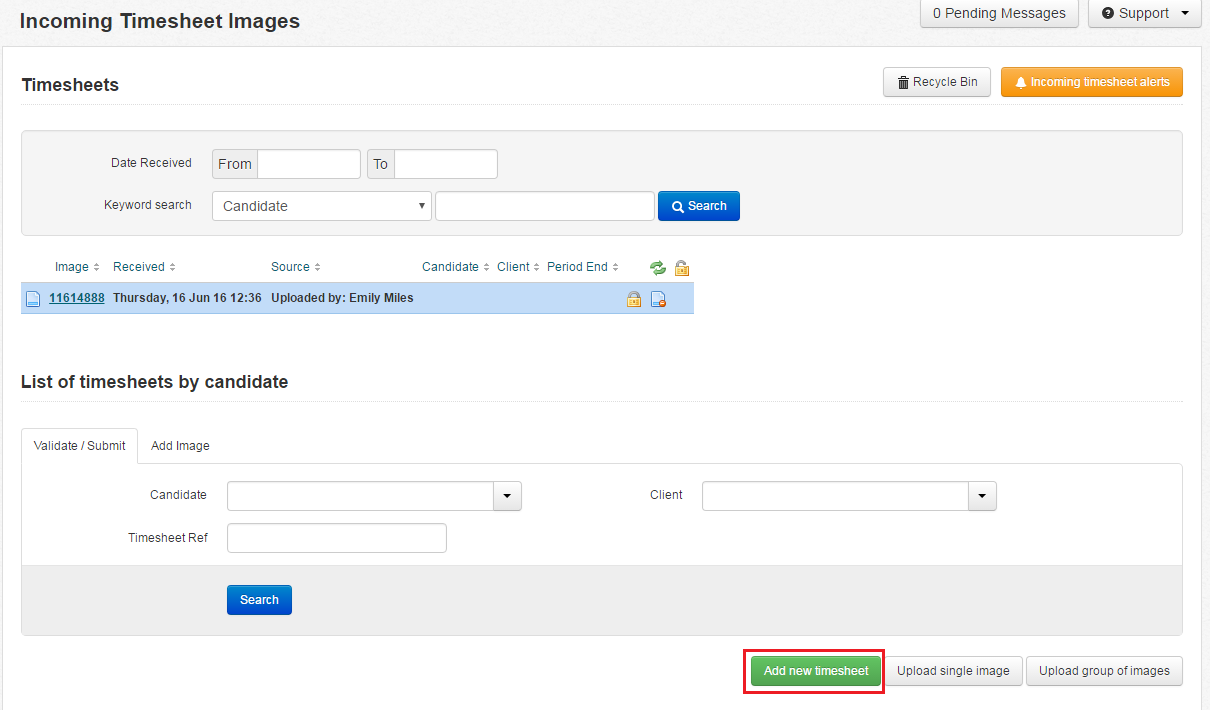Click Upload single image button
Viewport: 1210px width, 710px height.
(x=953, y=671)
